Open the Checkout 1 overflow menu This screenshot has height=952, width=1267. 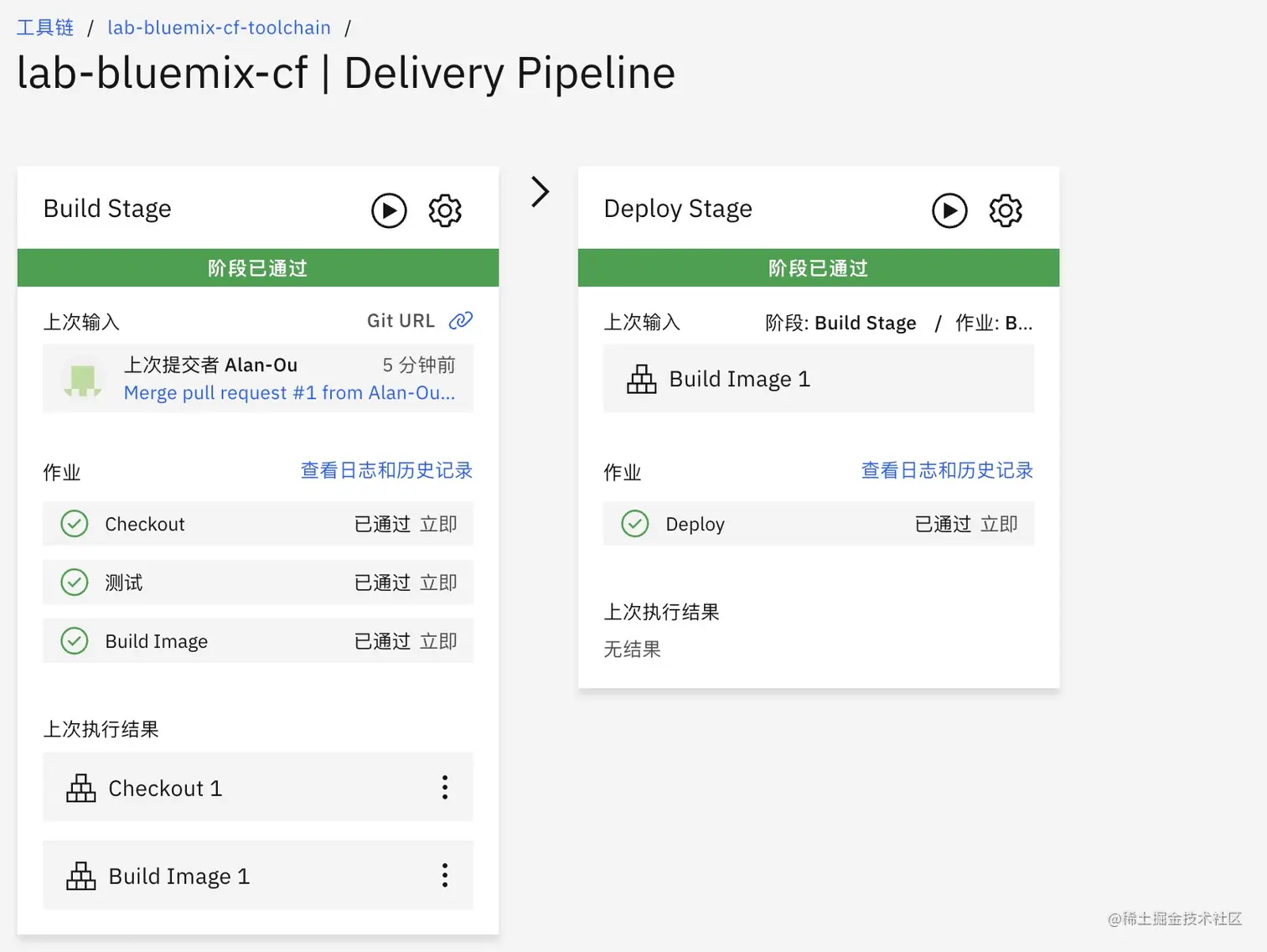445,787
